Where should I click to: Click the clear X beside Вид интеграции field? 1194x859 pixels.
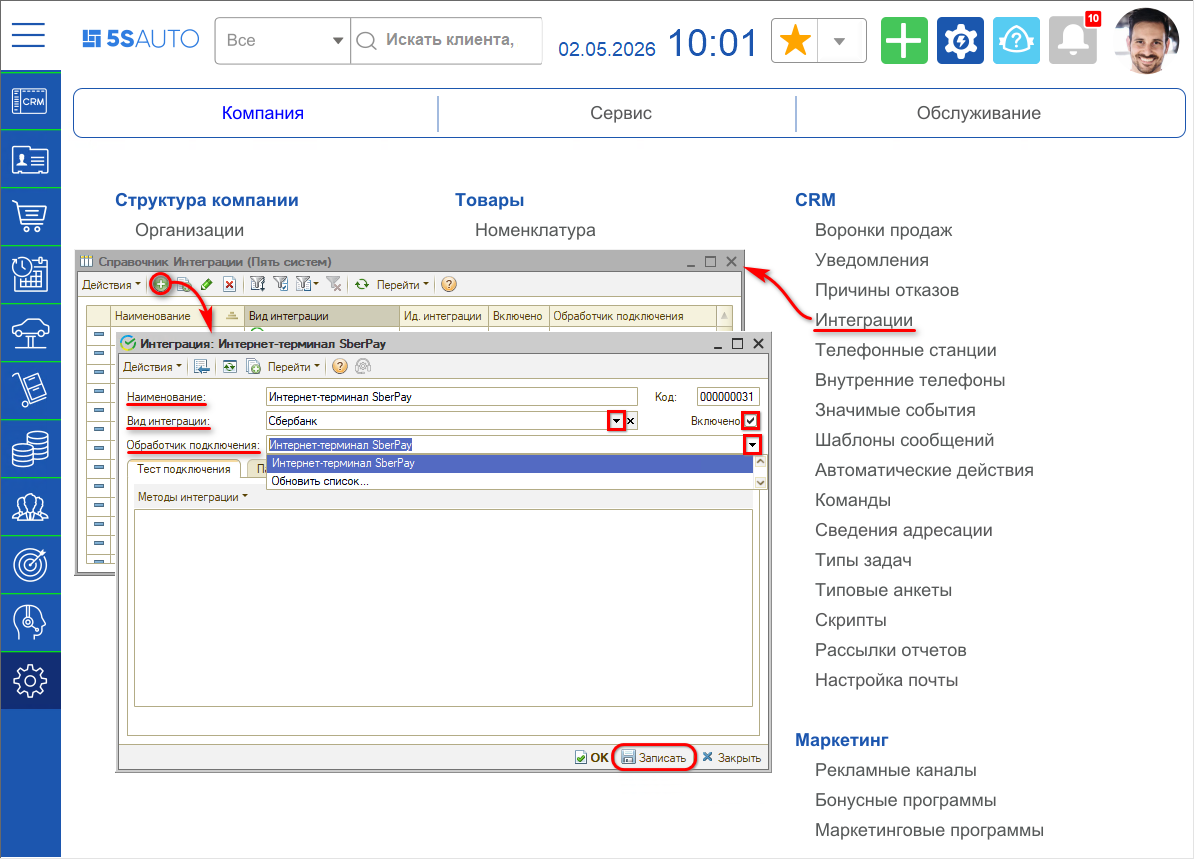(x=631, y=421)
